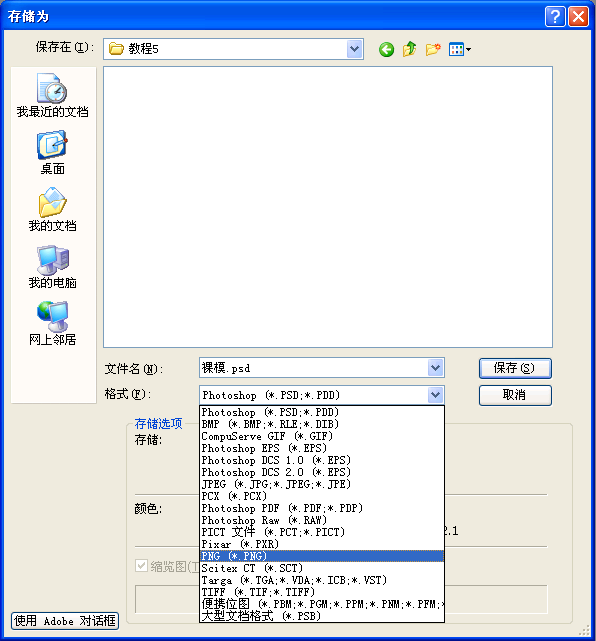Toggle the 缩览图 checkbox
This screenshot has width=596, height=641.
[141, 566]
